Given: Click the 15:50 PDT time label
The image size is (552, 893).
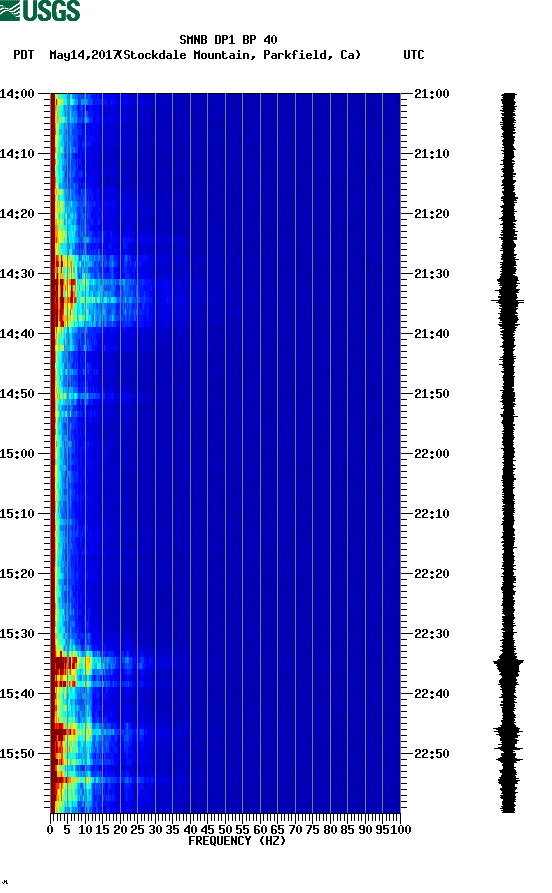Looking at the screenshot, I should 17,753.
